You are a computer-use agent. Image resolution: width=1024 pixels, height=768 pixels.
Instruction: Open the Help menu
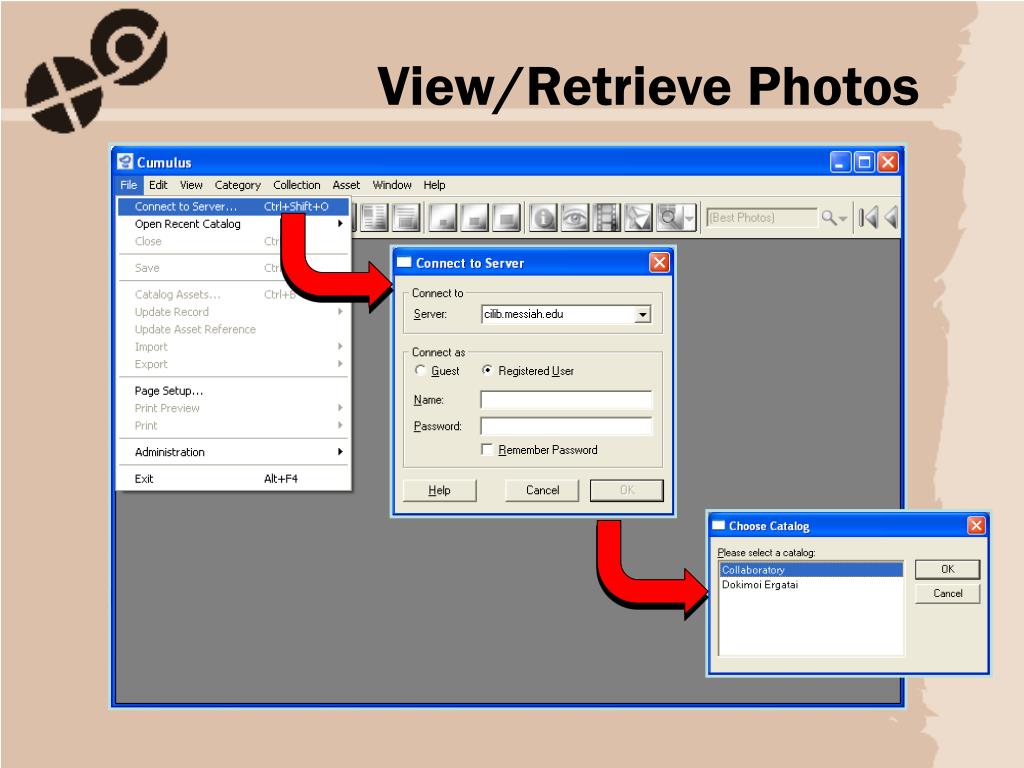pyautogui.click(x=434, y=185)
